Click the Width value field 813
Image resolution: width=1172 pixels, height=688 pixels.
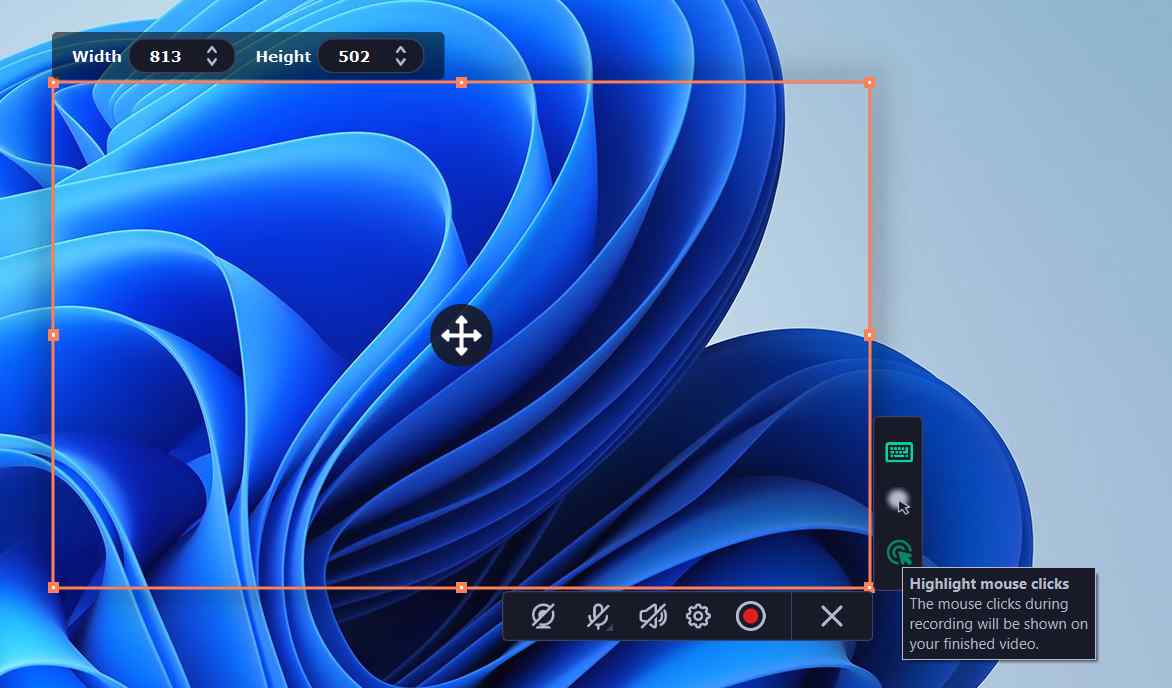click(165, 56)
